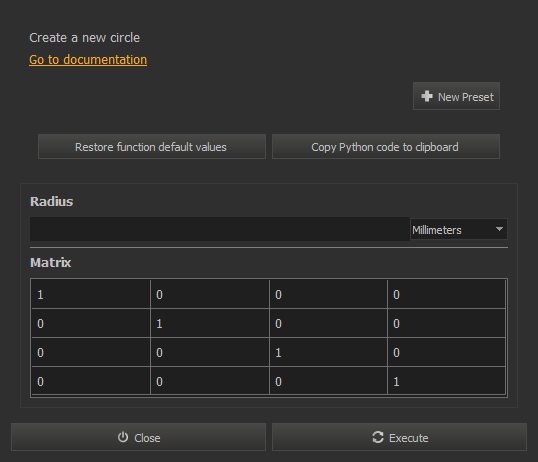The height and width of the screenshot is (462, 538).
Task: Click Copy Python code to clipboard
Action: coord(386,147)
